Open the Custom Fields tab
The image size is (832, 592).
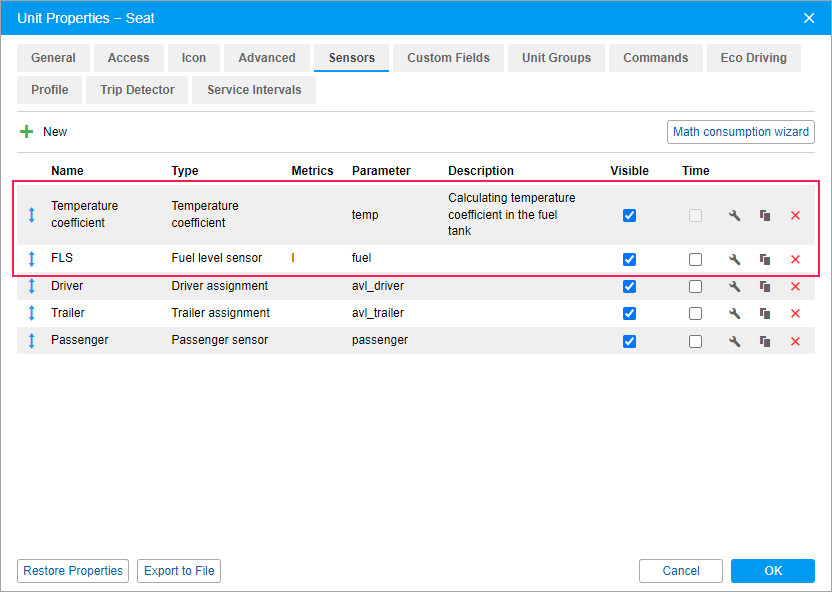448,58
